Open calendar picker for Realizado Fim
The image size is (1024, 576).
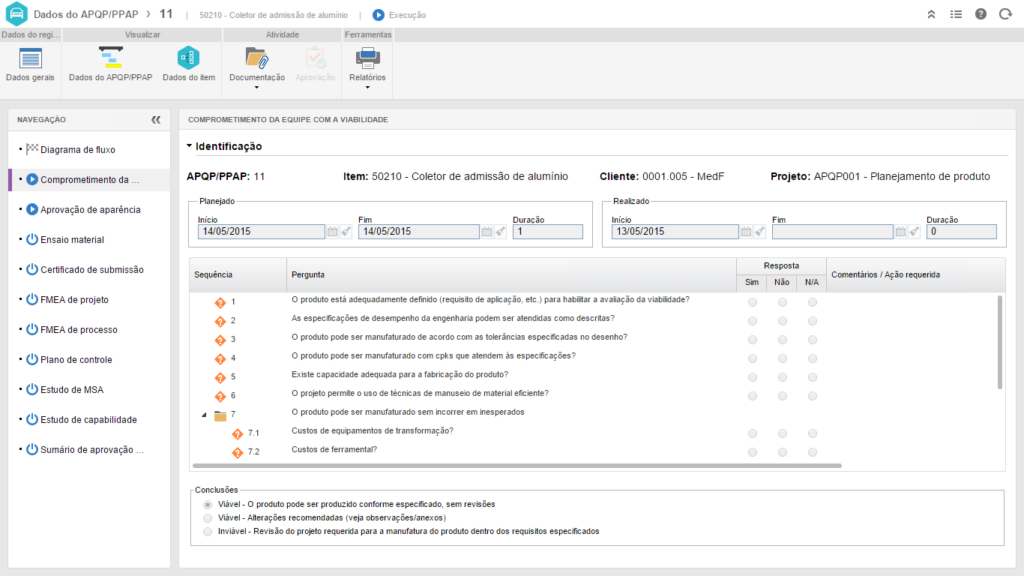point(902,231)
